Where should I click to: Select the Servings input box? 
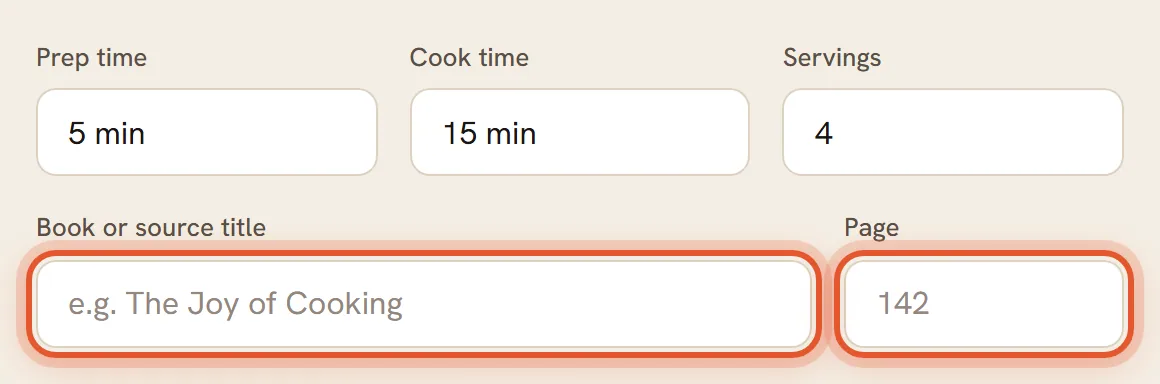(953, 132)
